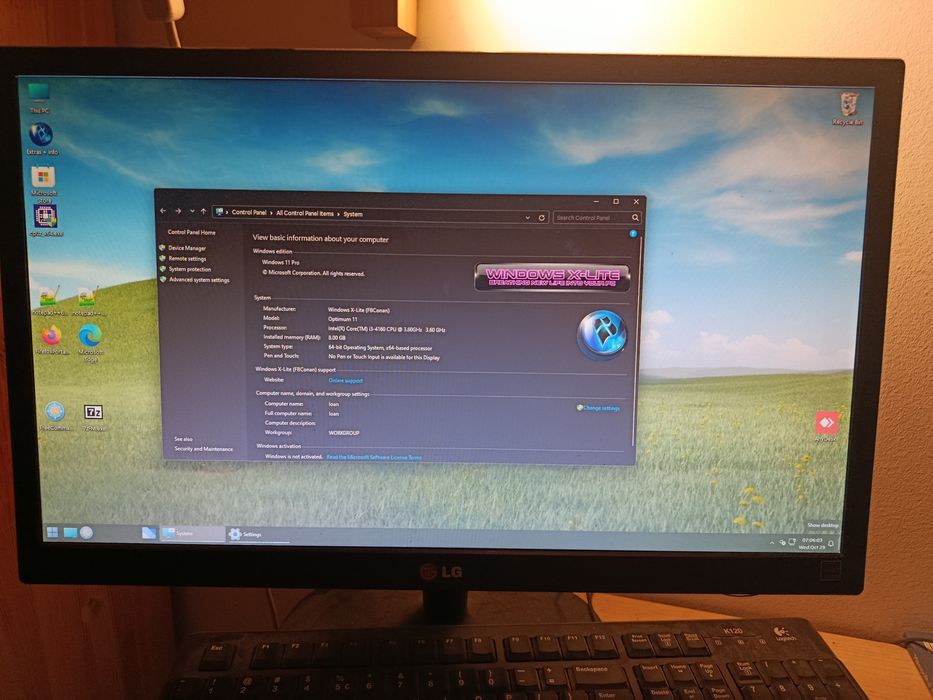Click the System window vertical scrollbar

coord(635,342)
